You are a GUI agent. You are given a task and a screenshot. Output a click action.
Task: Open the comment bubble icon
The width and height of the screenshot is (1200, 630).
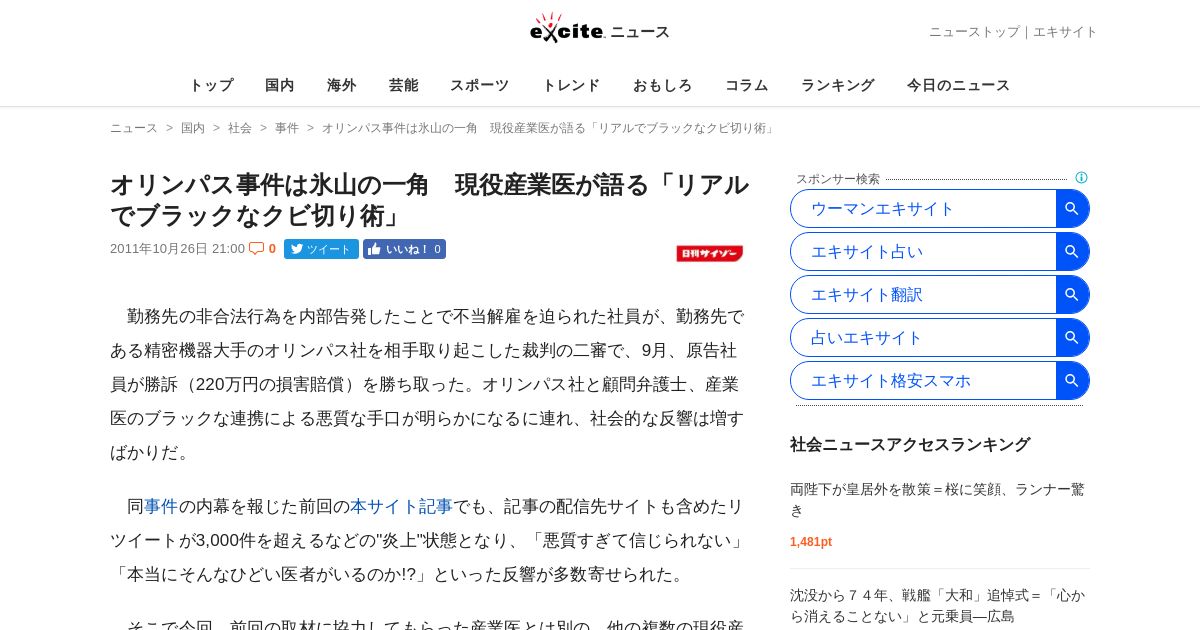click(257, 248)
